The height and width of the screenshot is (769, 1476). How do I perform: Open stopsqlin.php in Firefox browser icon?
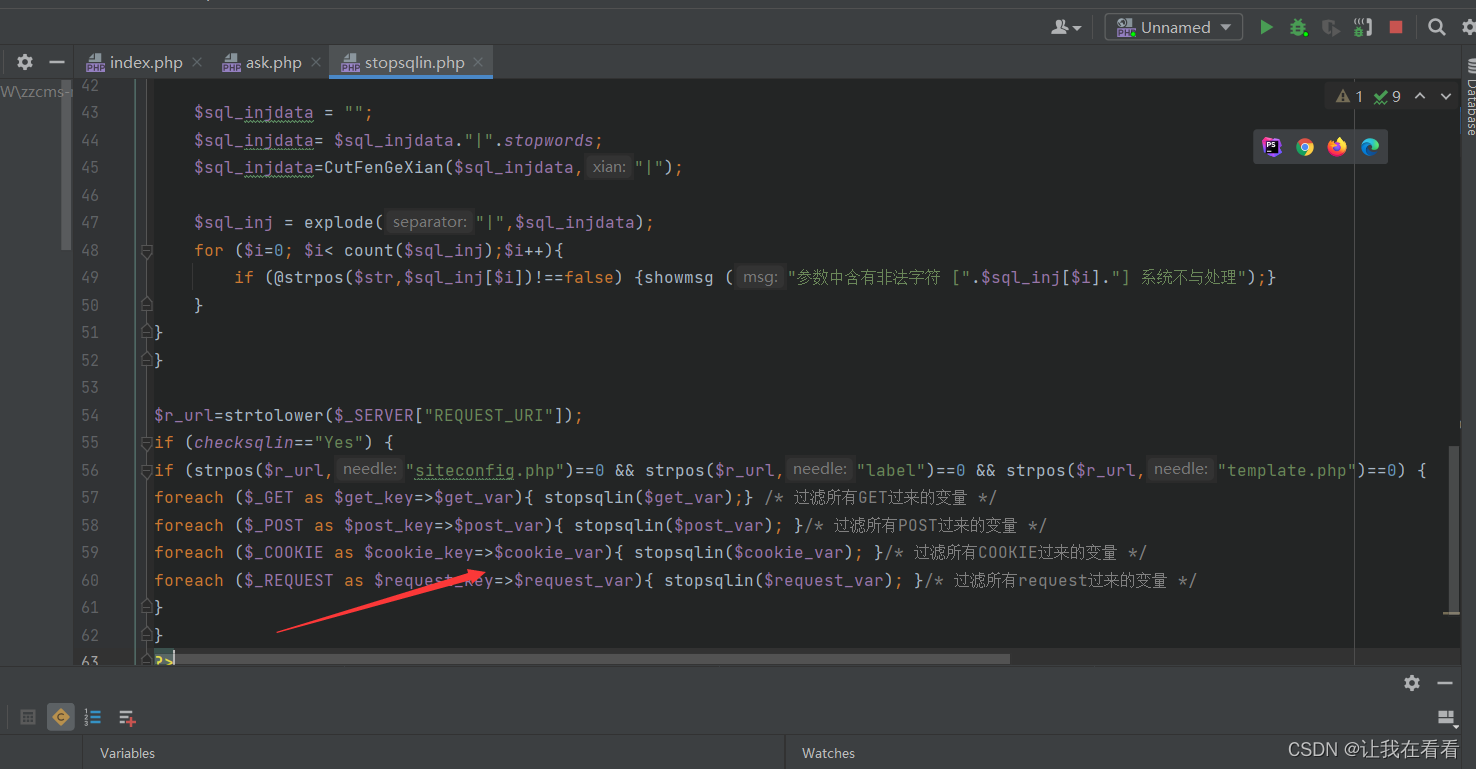(x=1336, y=146)
